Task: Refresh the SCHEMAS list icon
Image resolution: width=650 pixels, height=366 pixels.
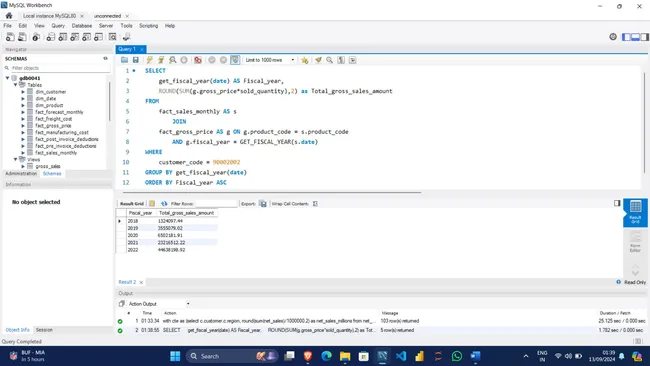Action: pos(105,58)
